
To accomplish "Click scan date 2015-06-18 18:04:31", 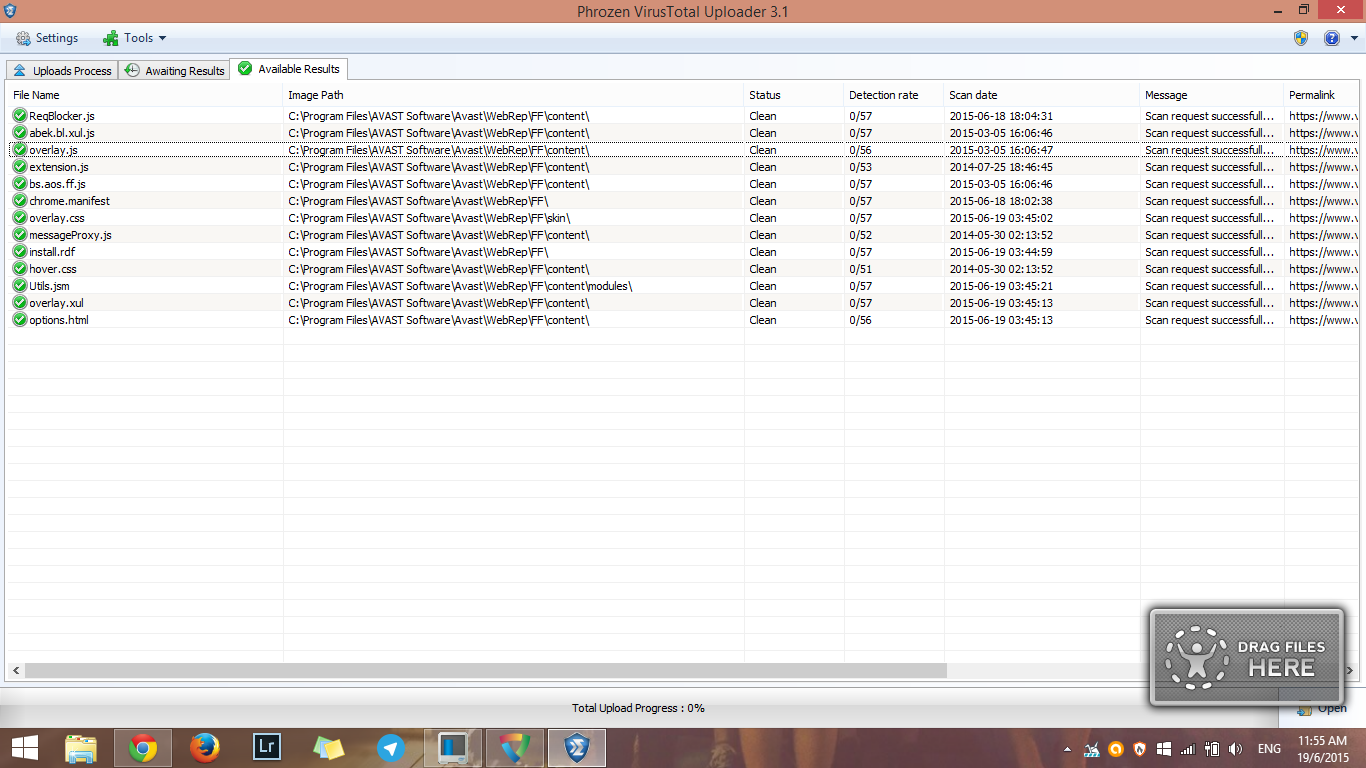I will click(1001, 116).
